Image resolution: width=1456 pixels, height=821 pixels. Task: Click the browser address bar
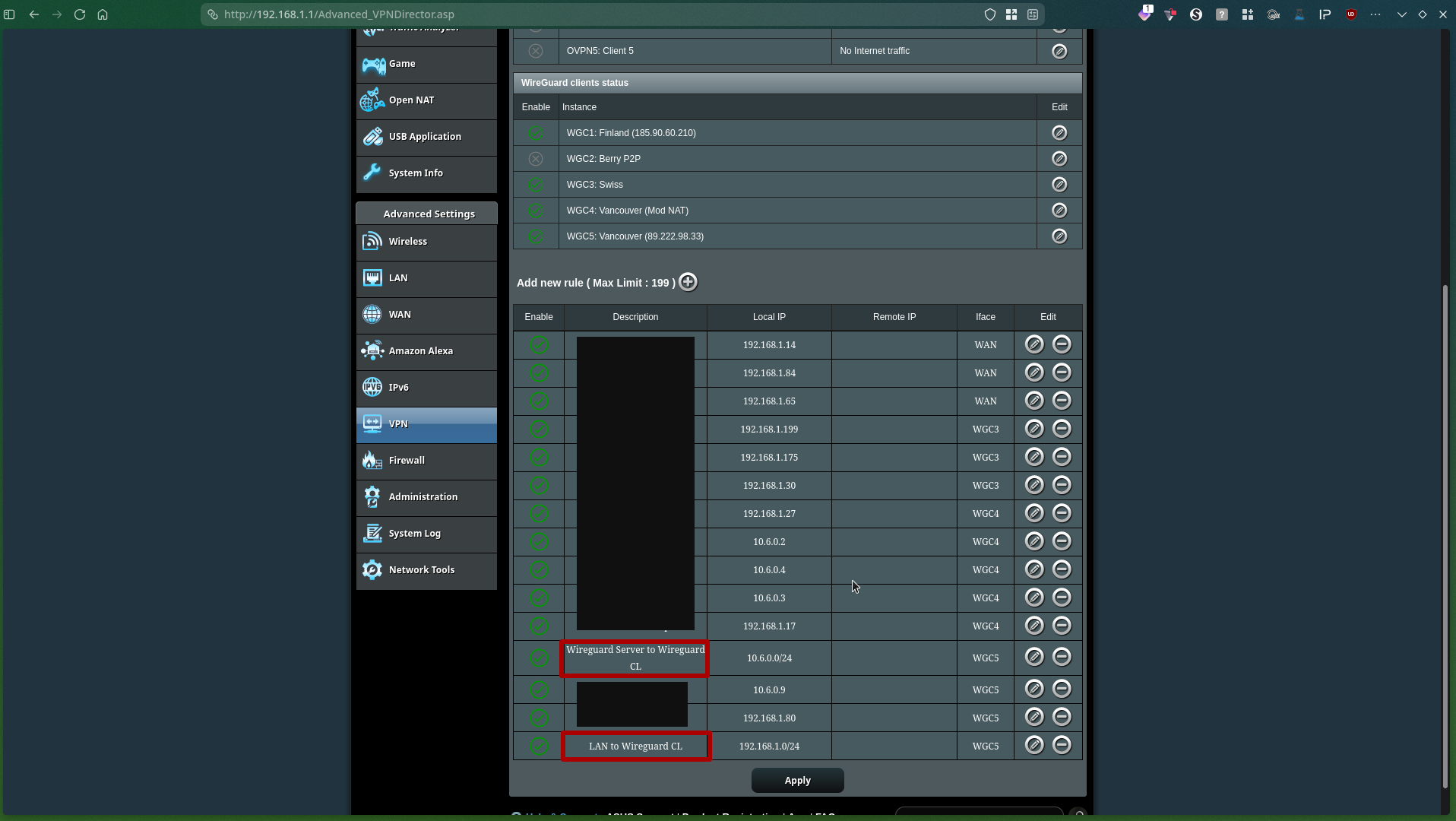[593, 14]
